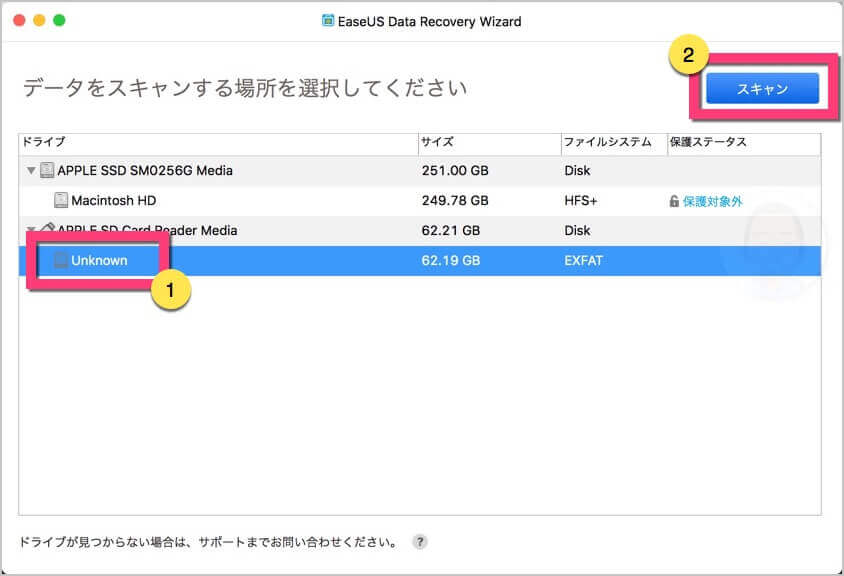Sort by the サイズ column header
Image resolution: width=844 pixels, height=576 pixels.
click(490, 142)
